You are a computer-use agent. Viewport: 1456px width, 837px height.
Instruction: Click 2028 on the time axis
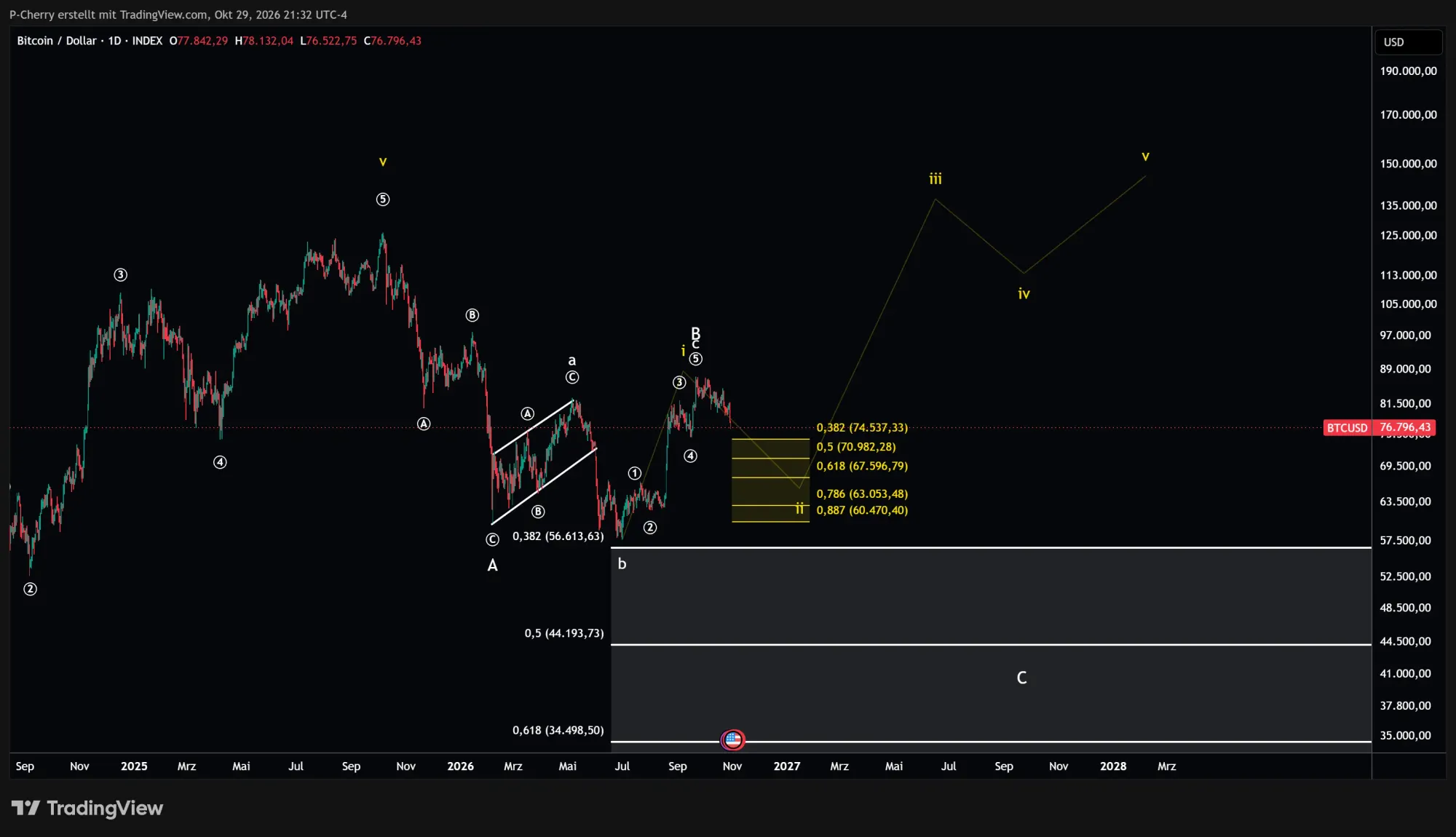pos(1113,766)
